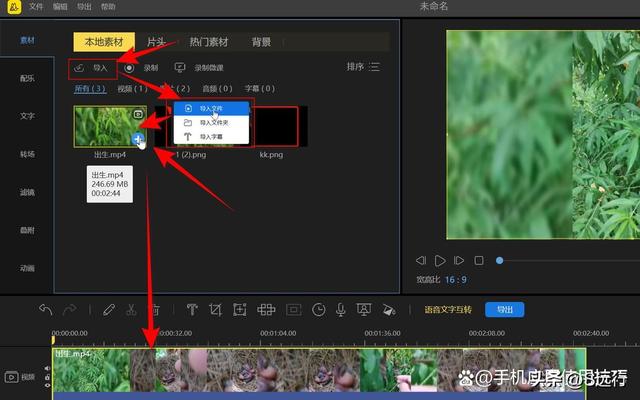Click the blue plus add-to-track icon
Image resolution: width=640 pixels, height=400 pixels.
[138, 139]
